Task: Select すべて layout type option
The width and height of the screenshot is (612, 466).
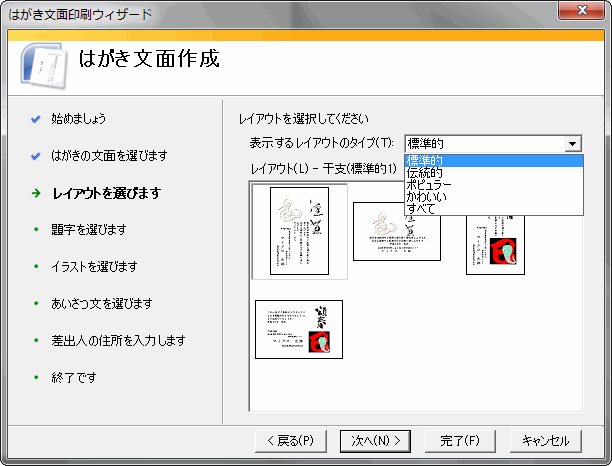Action: coord(494,209)
